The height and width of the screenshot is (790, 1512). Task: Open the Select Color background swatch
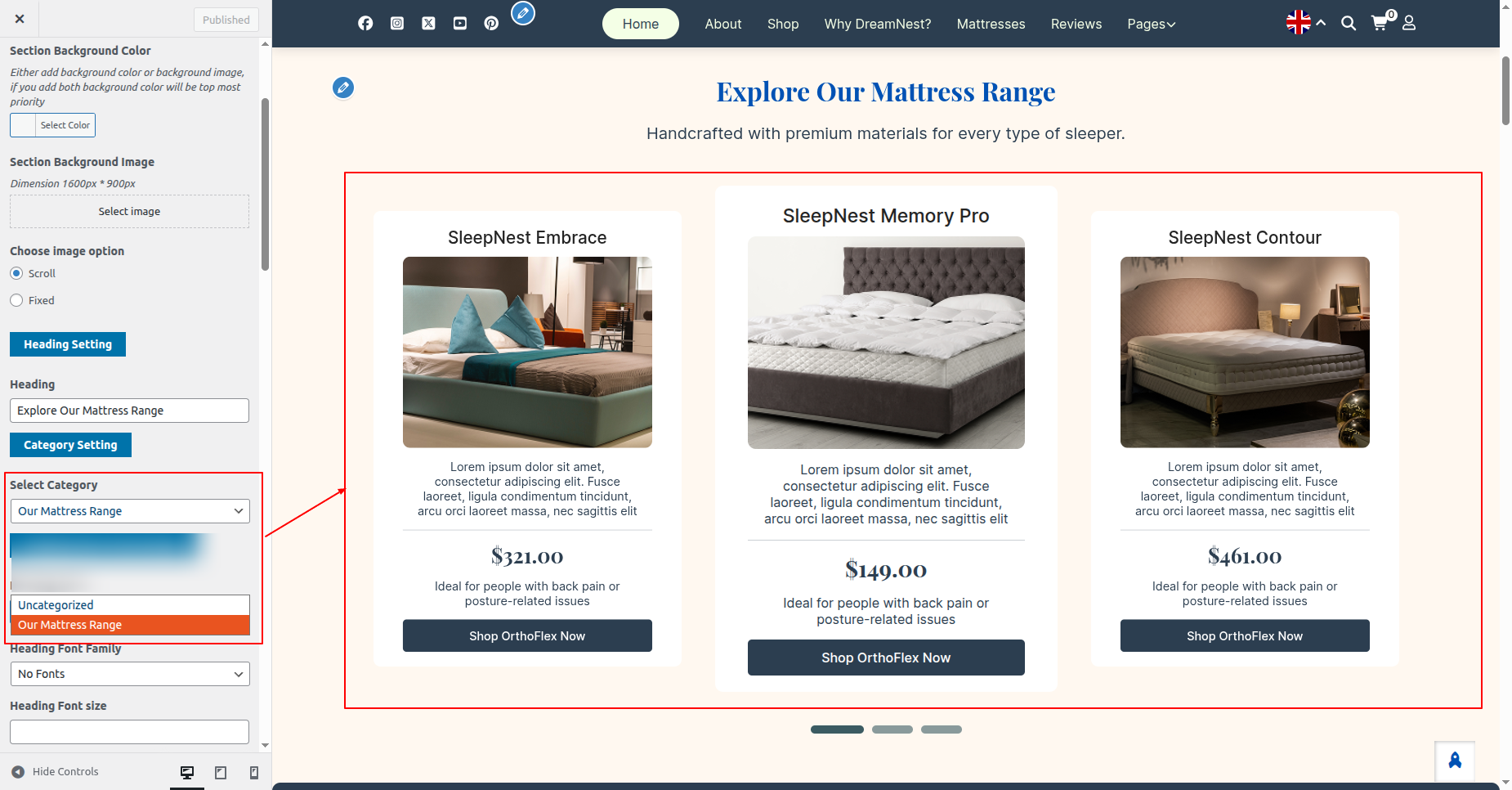(x=53, y=125)
